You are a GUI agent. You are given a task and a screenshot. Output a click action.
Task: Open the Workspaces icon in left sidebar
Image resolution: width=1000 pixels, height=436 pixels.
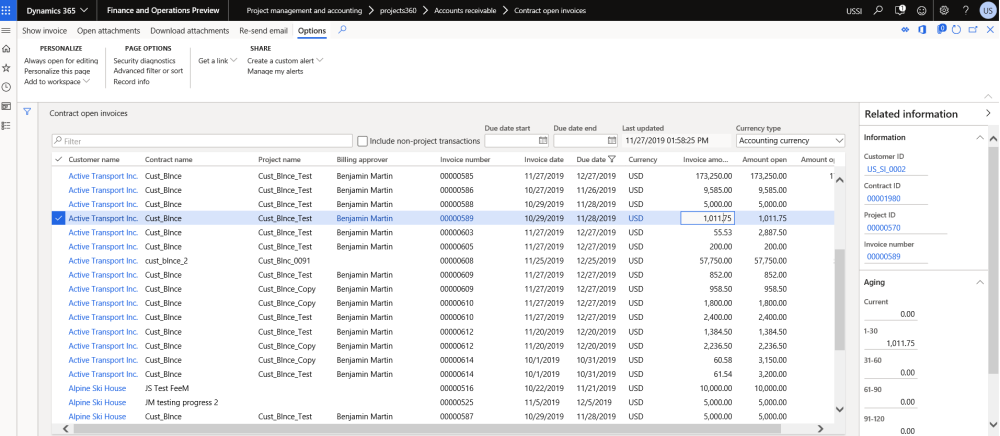click(6, 106)
